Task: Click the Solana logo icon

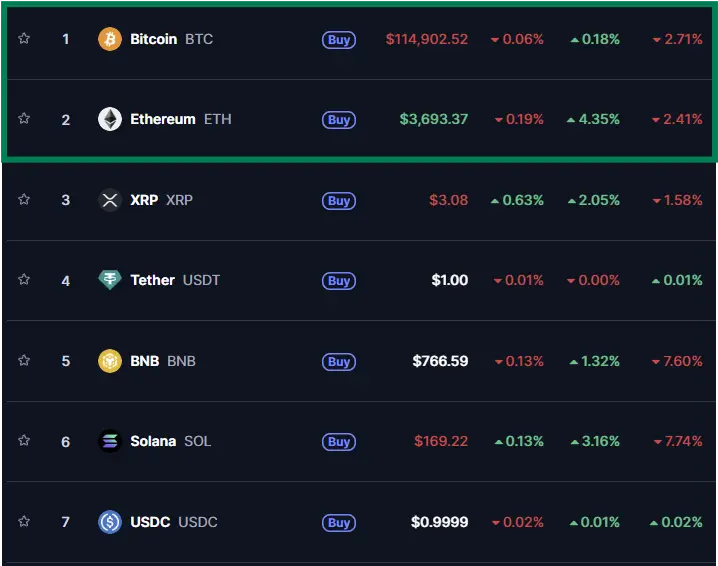Action: pyautogui.click(x=110, y=441)
